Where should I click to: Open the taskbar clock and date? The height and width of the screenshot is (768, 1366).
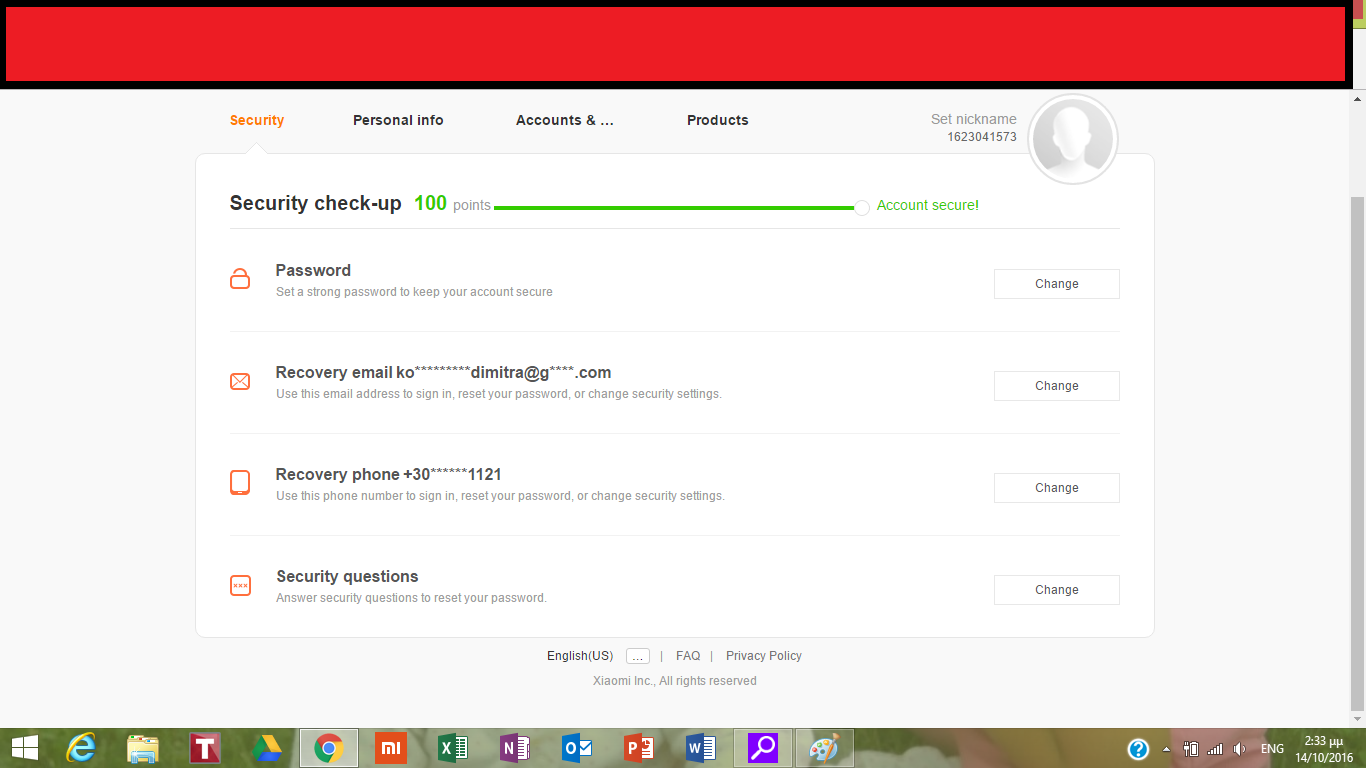1324,749
